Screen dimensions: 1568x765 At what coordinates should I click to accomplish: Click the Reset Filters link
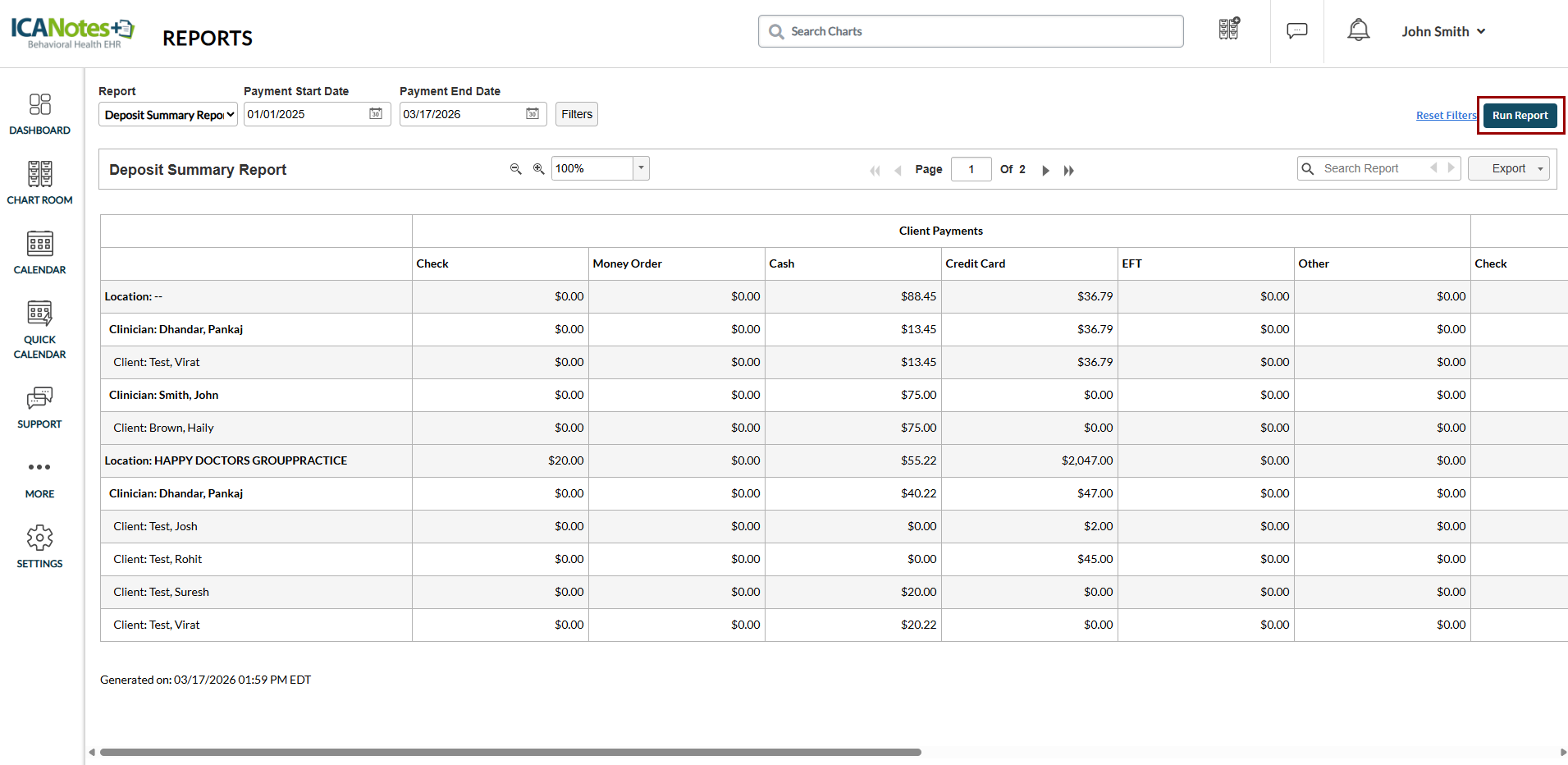point(1445,116)
